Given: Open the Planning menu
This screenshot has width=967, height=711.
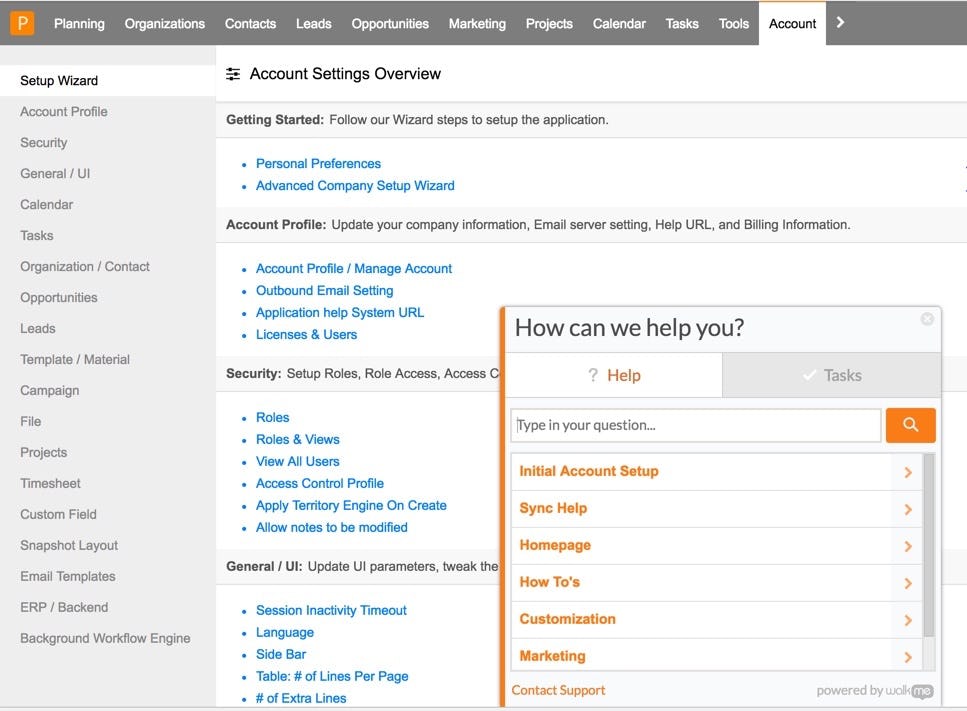Looking at the screenshot, I should tap(79, 23).
